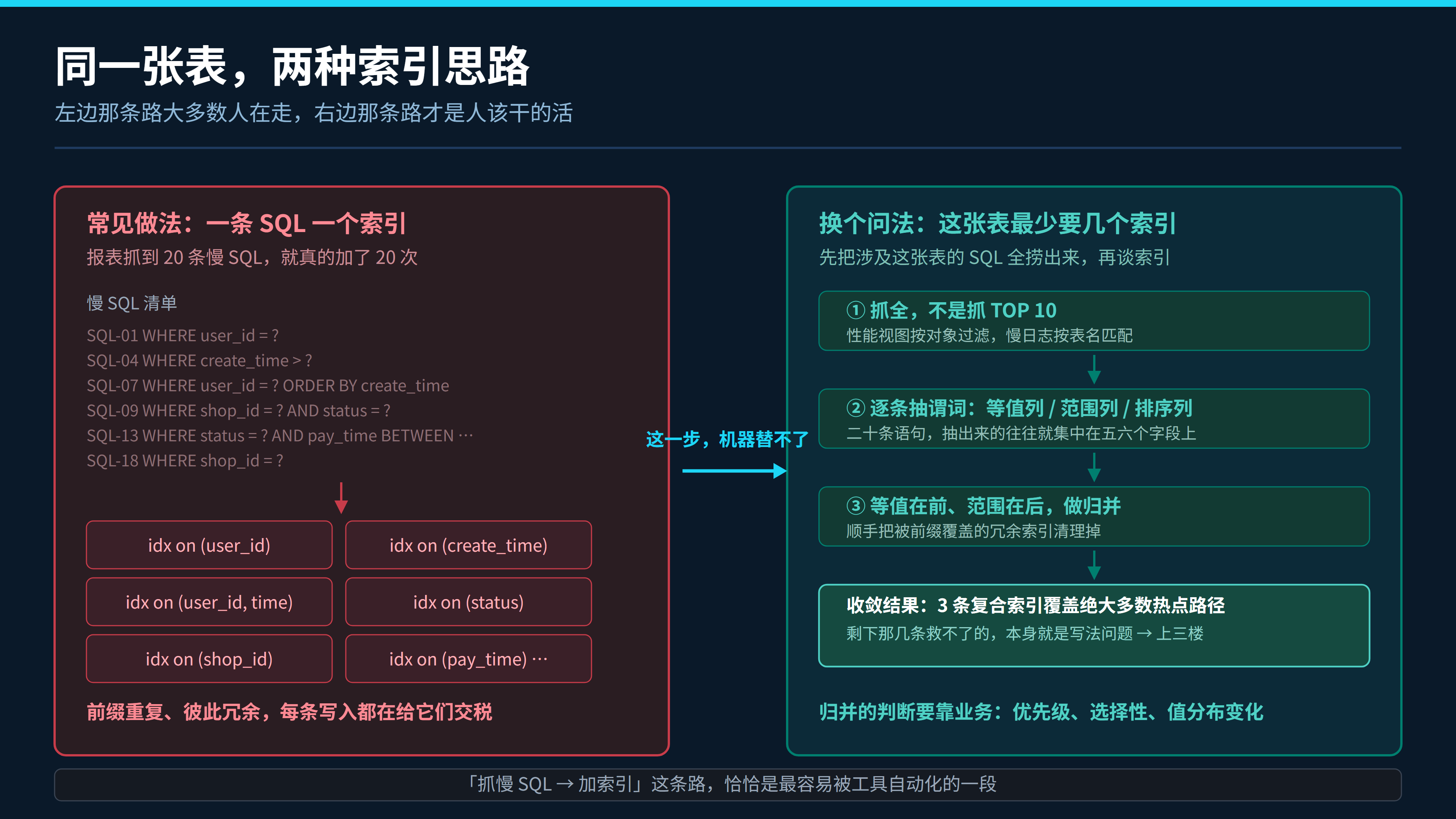
Task: Click the idx on (shop_id) box
Action: click(x=209, y=659)
